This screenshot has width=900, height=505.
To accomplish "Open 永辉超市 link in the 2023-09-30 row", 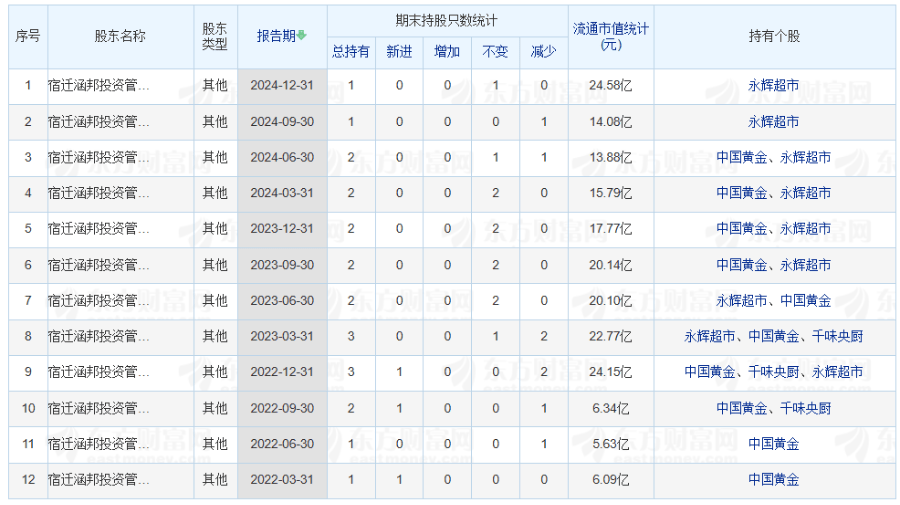I will pos(806,265).
